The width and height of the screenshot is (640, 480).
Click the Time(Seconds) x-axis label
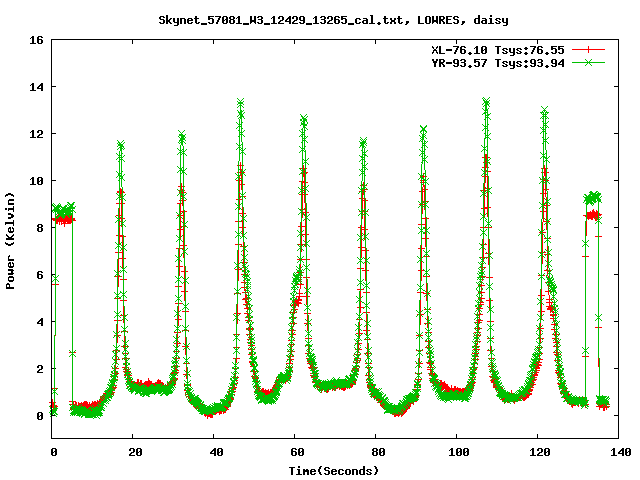click(334, 471)
